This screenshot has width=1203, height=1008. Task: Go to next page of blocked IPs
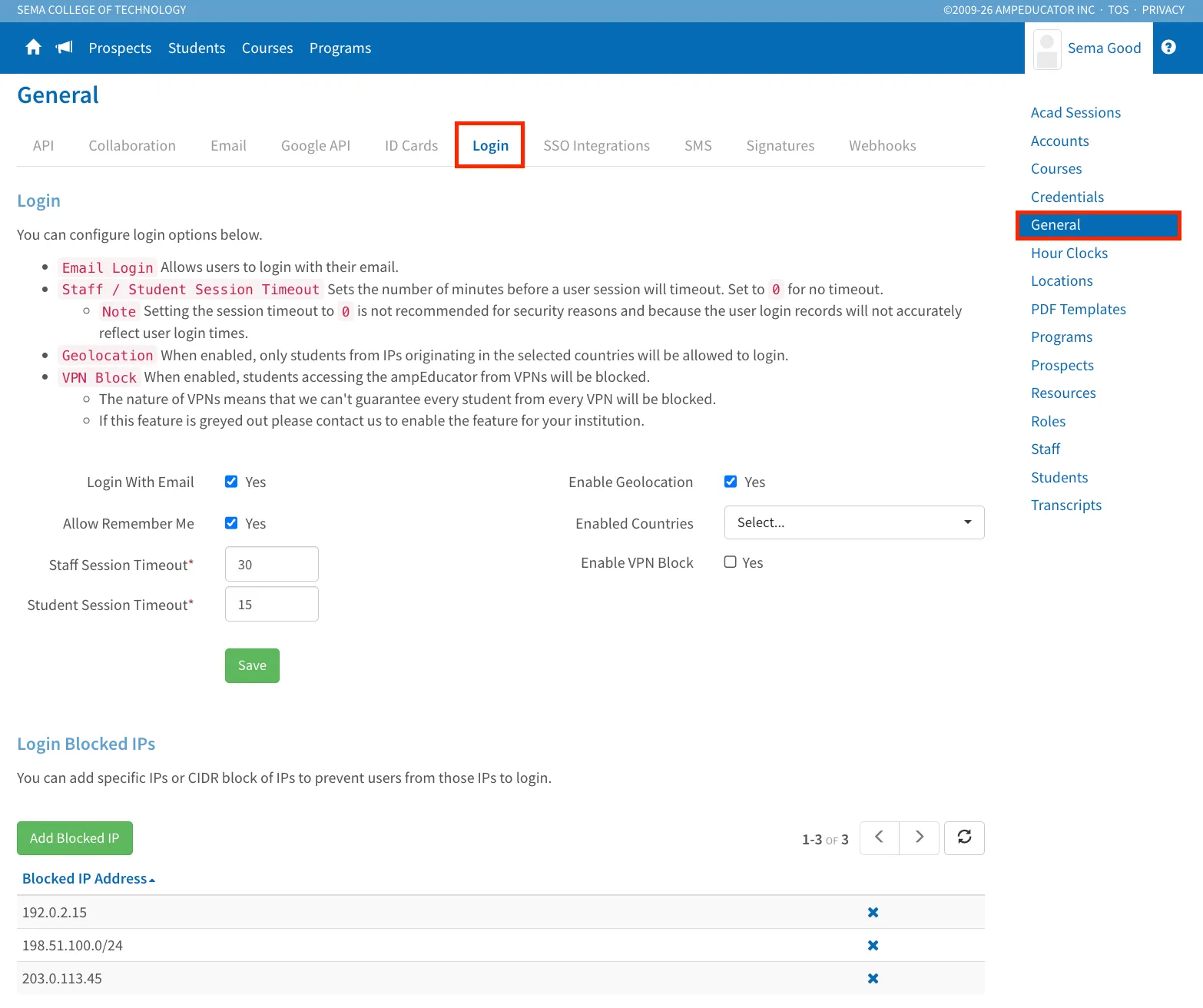click(x=920, y=837)
